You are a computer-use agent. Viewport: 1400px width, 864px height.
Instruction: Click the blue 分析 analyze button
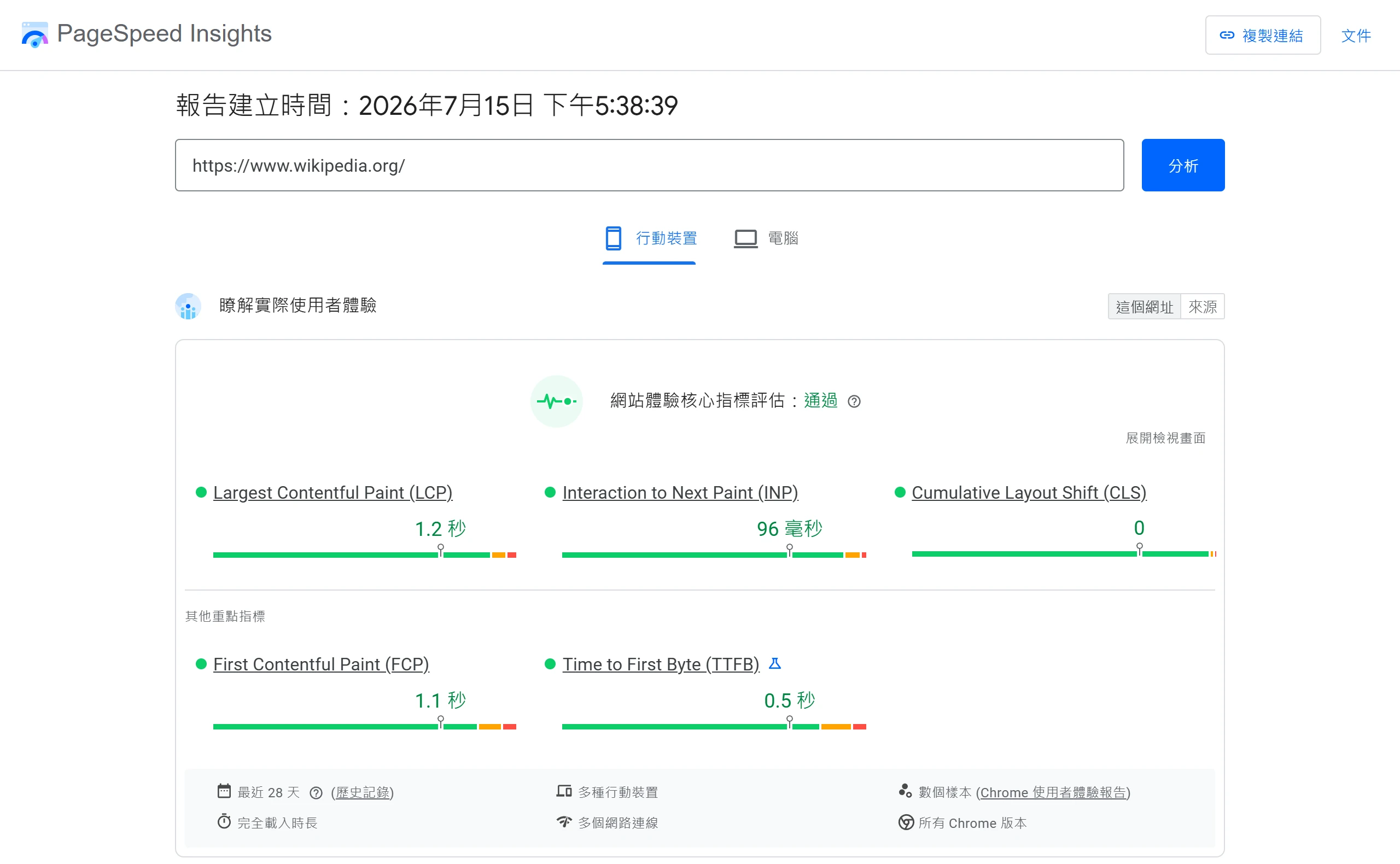click(1183, 165)
